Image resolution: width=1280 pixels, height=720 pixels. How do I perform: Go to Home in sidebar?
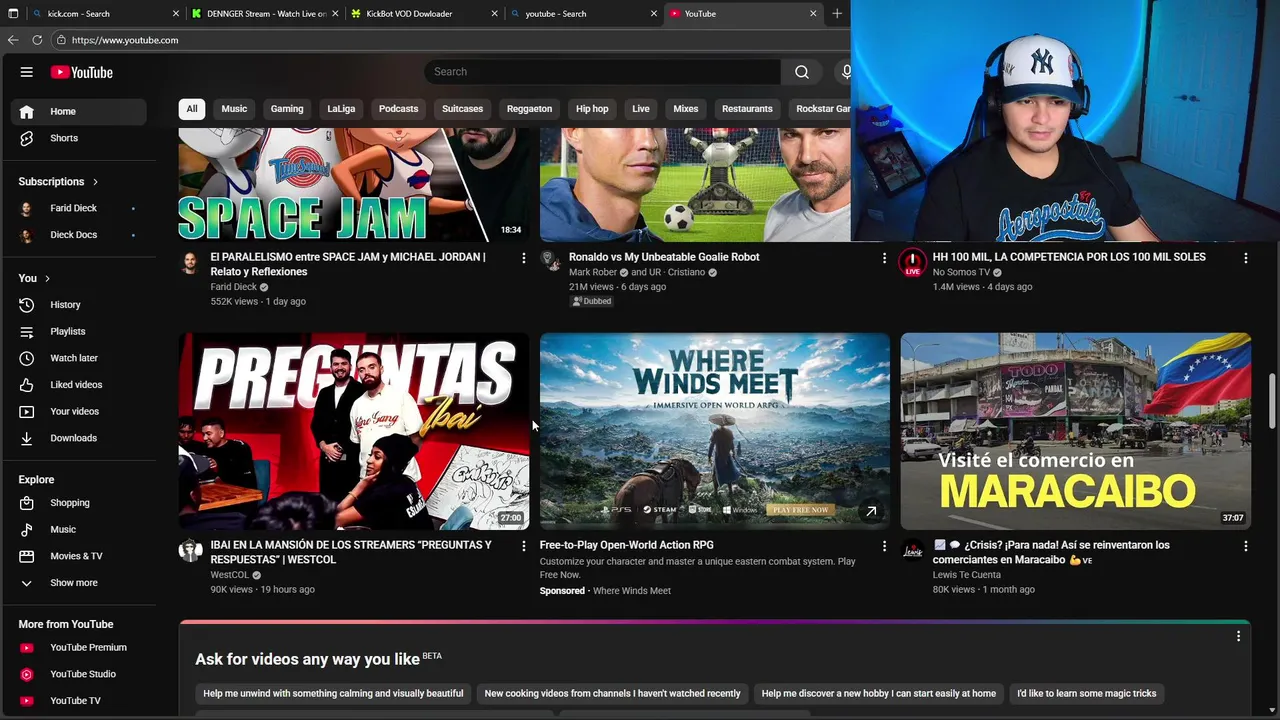click(78, 112)
